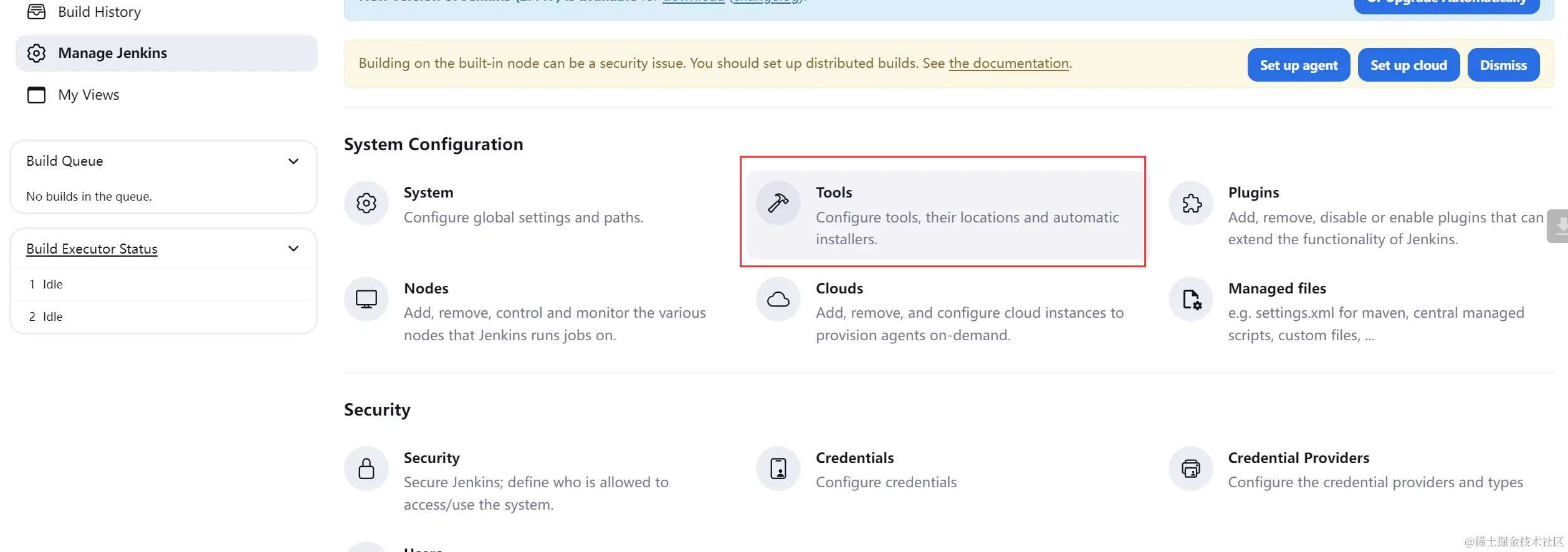Click the Credential Providers icon
Screen dimensions: 1568x552
(1191, 469)
